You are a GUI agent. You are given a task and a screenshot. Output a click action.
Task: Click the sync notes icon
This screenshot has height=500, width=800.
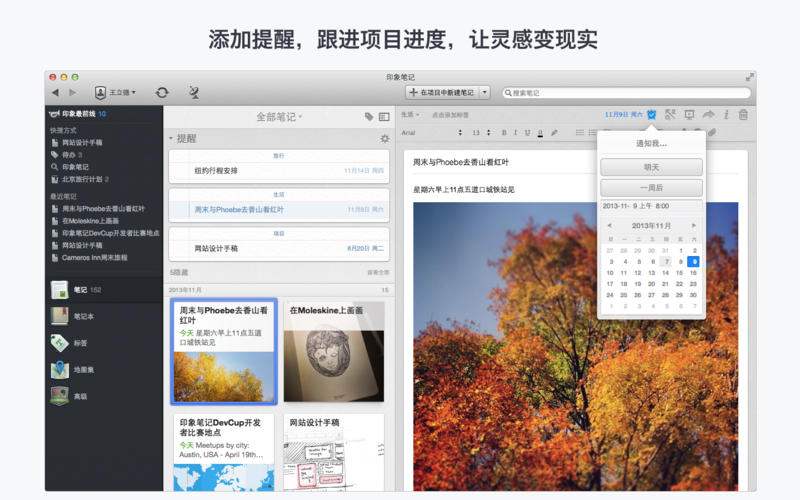tap(162, 92)
